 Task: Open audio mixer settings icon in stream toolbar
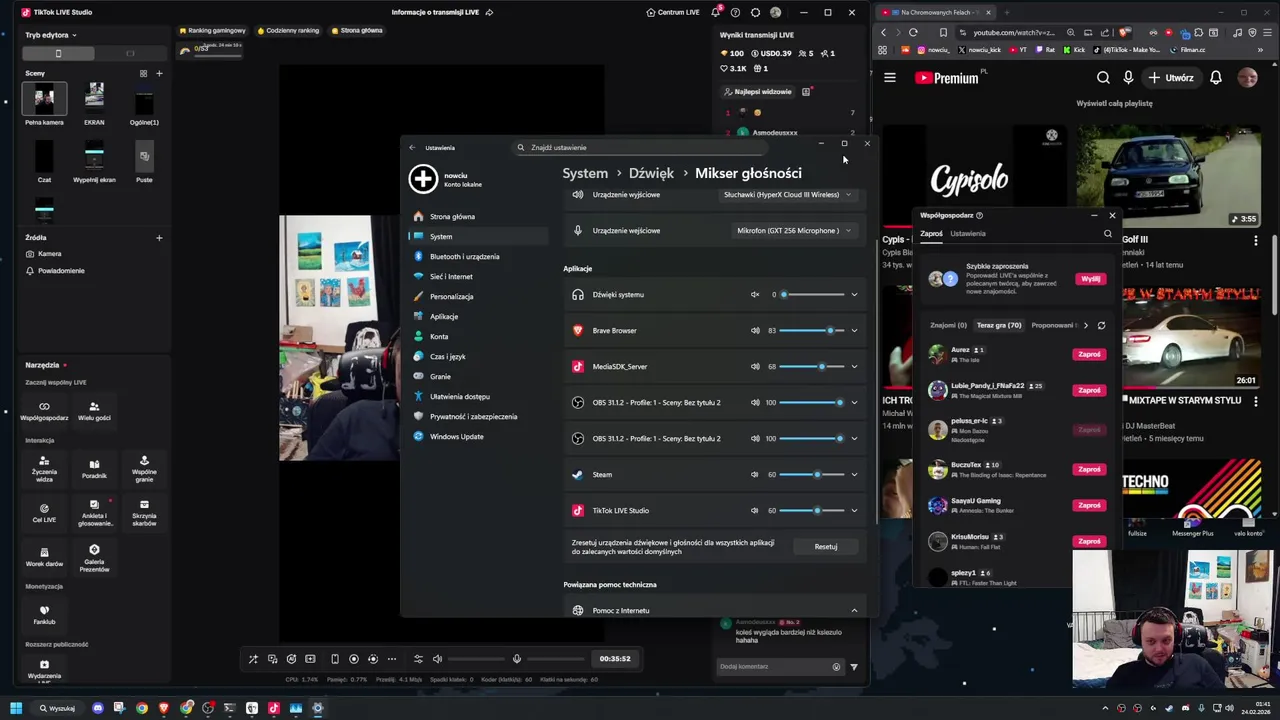418,659
